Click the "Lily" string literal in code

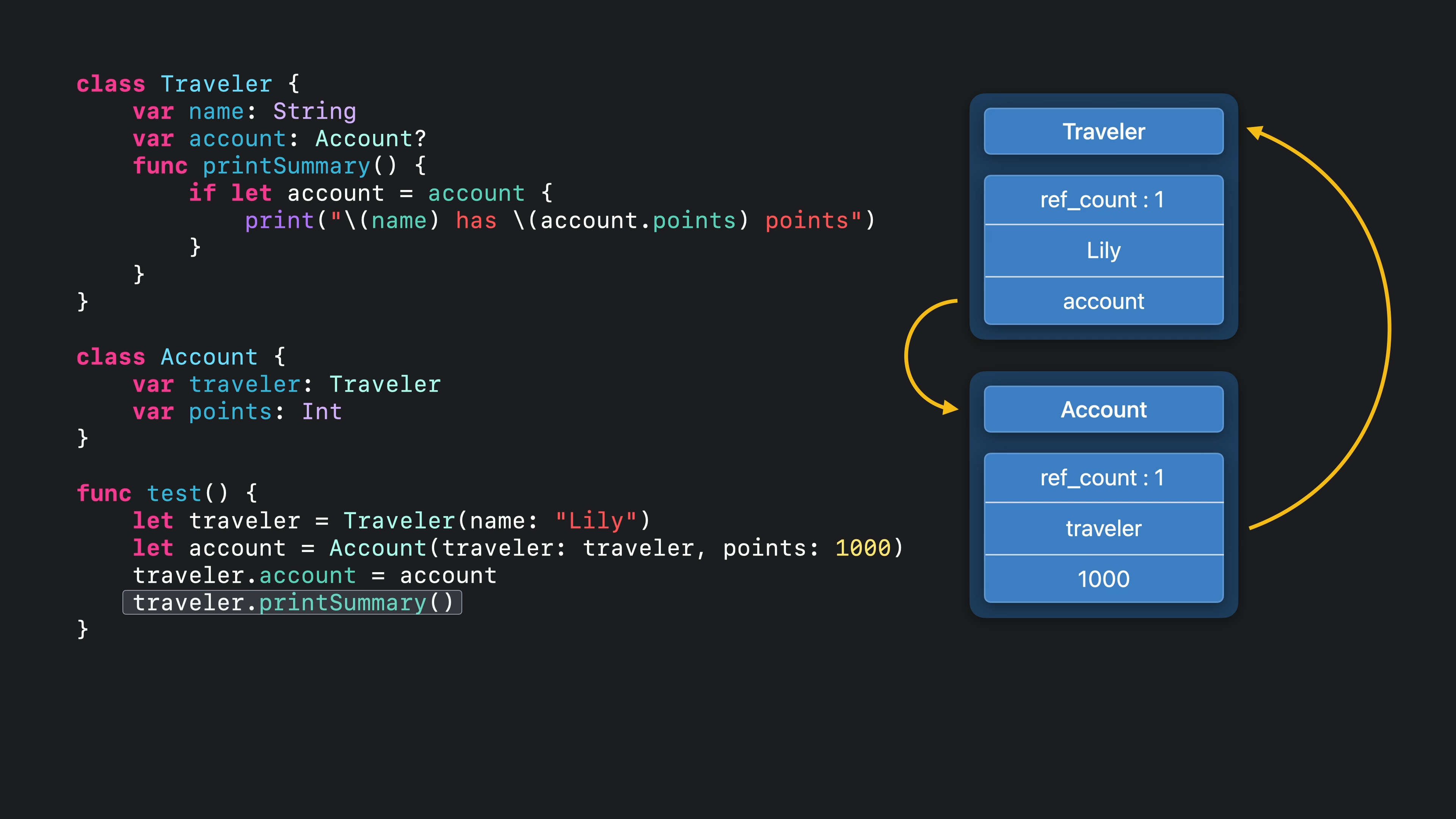pos(596,521)
